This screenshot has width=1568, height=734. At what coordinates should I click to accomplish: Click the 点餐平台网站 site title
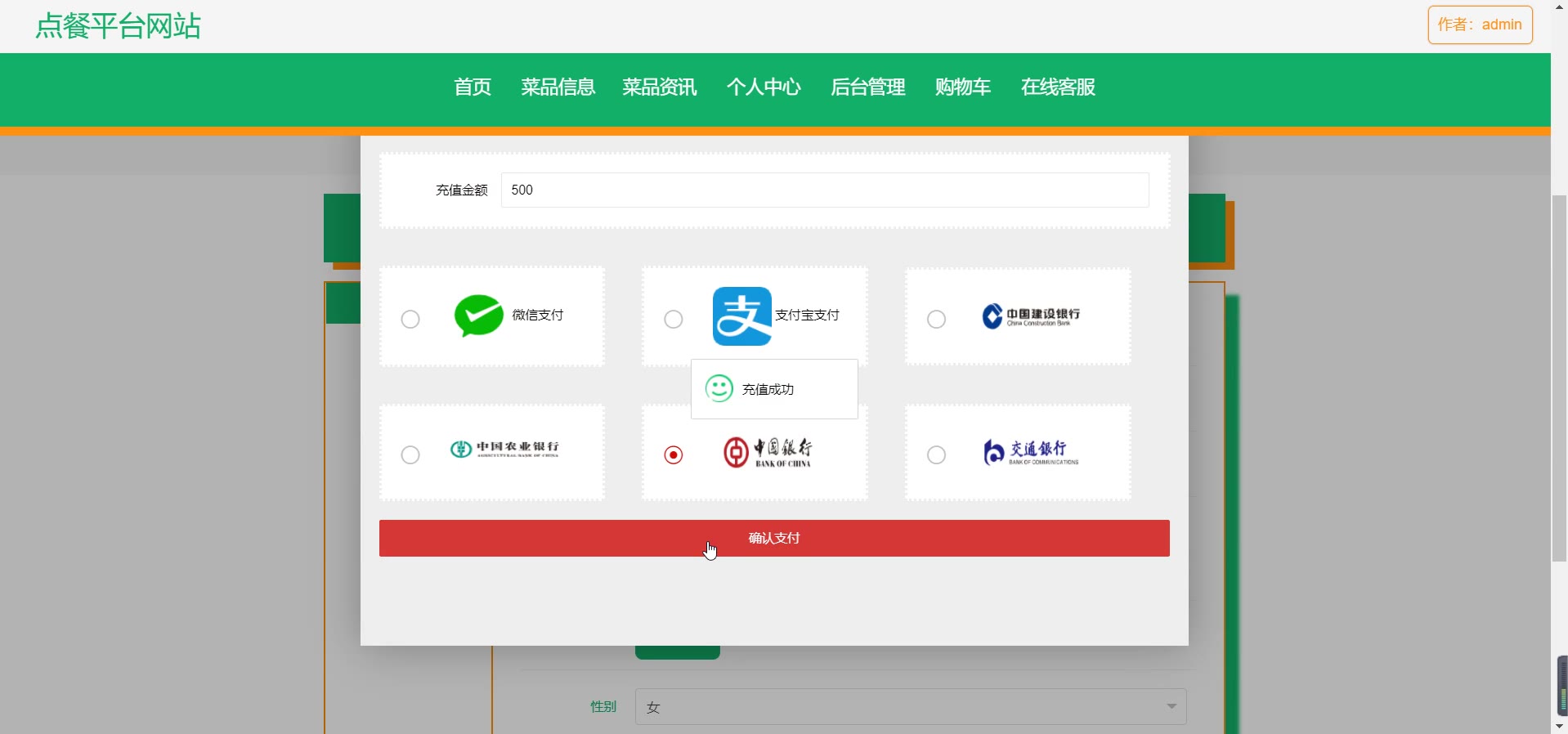(x=119, y=26)
